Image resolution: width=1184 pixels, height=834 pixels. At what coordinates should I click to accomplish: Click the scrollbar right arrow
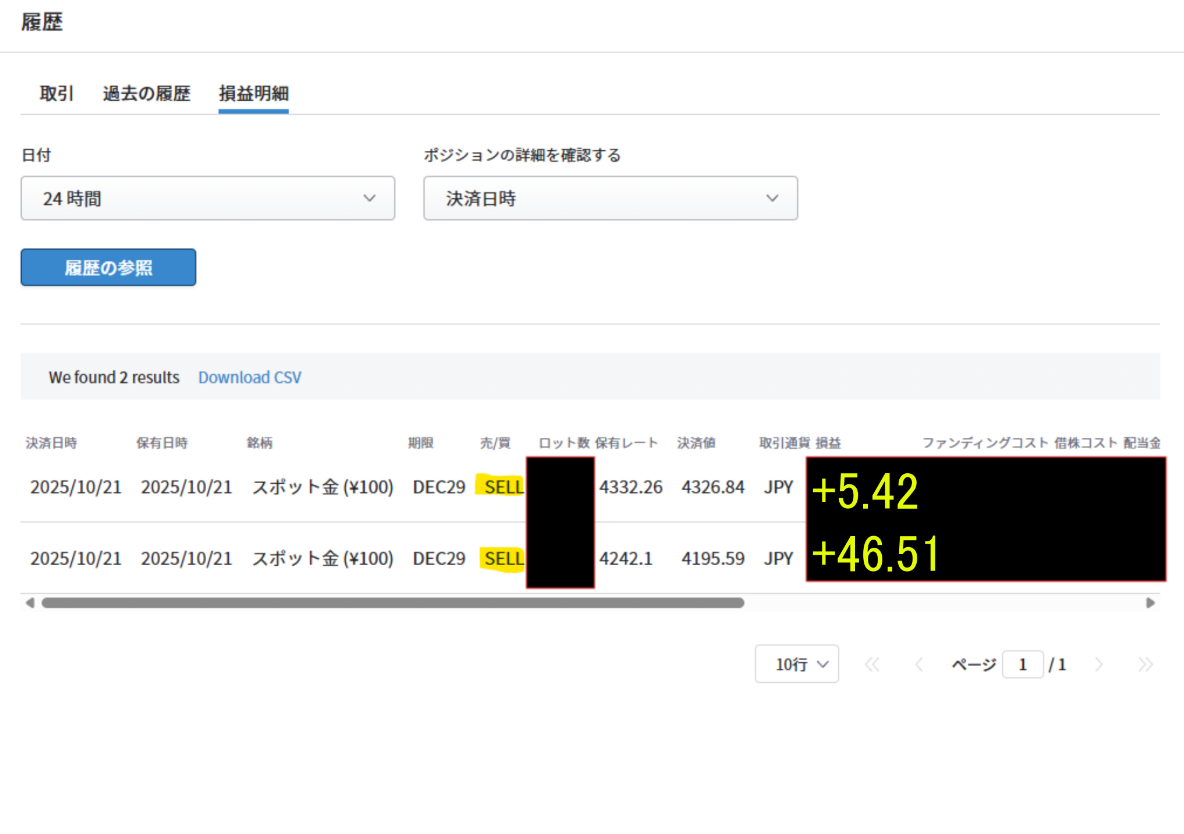point(1150,603)
